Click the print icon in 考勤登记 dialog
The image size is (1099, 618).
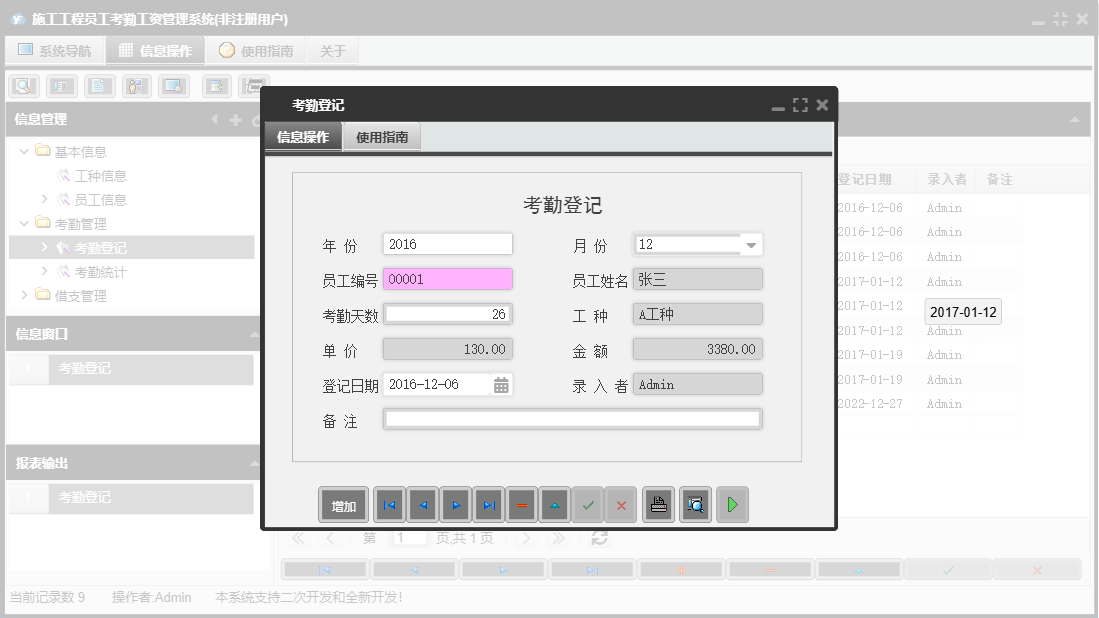[x=658, y=504]
